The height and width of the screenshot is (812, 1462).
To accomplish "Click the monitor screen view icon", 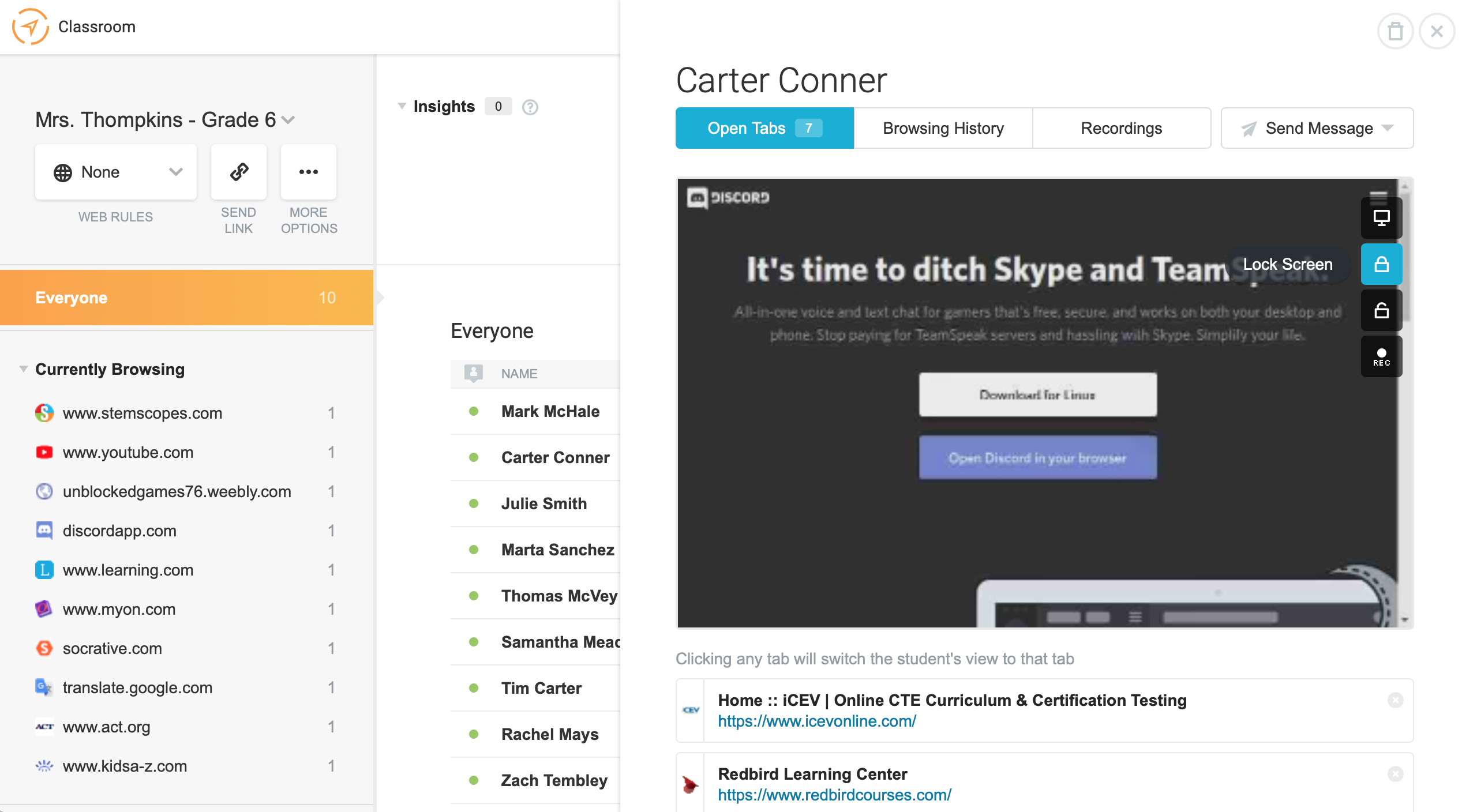I will (1381, 218).
